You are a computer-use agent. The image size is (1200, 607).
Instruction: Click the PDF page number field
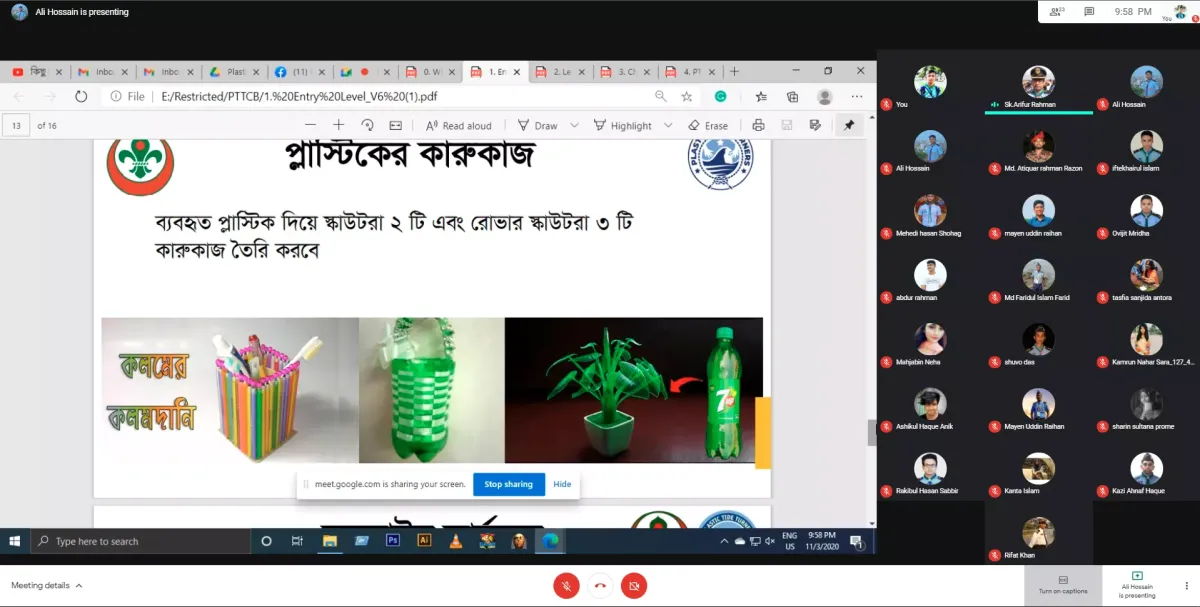(x=16, y=126)
